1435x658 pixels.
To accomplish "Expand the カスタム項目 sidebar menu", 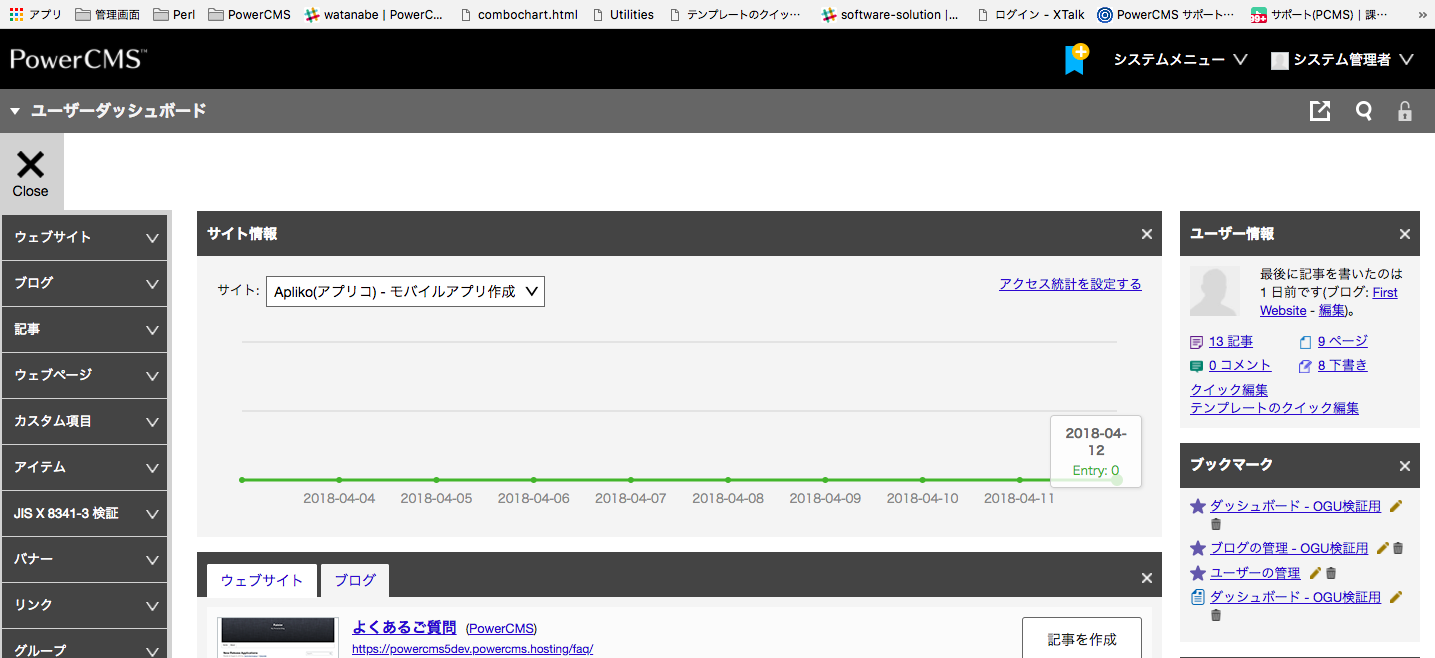I will pyautogui.click(x=84, y=421).
